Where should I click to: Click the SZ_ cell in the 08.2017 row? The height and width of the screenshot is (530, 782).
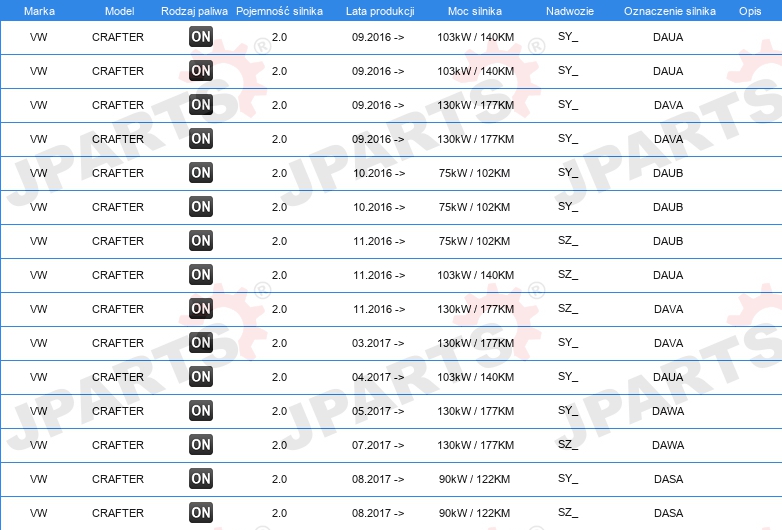(x=568, y=512)
